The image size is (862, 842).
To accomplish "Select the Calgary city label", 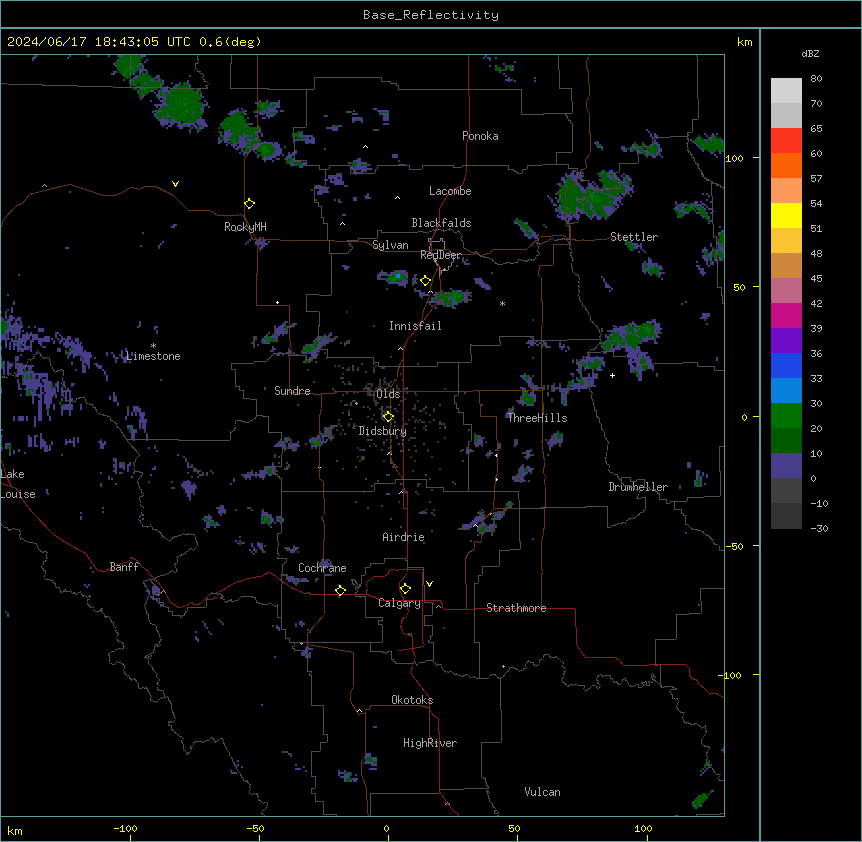I will [x=400, y=603].
